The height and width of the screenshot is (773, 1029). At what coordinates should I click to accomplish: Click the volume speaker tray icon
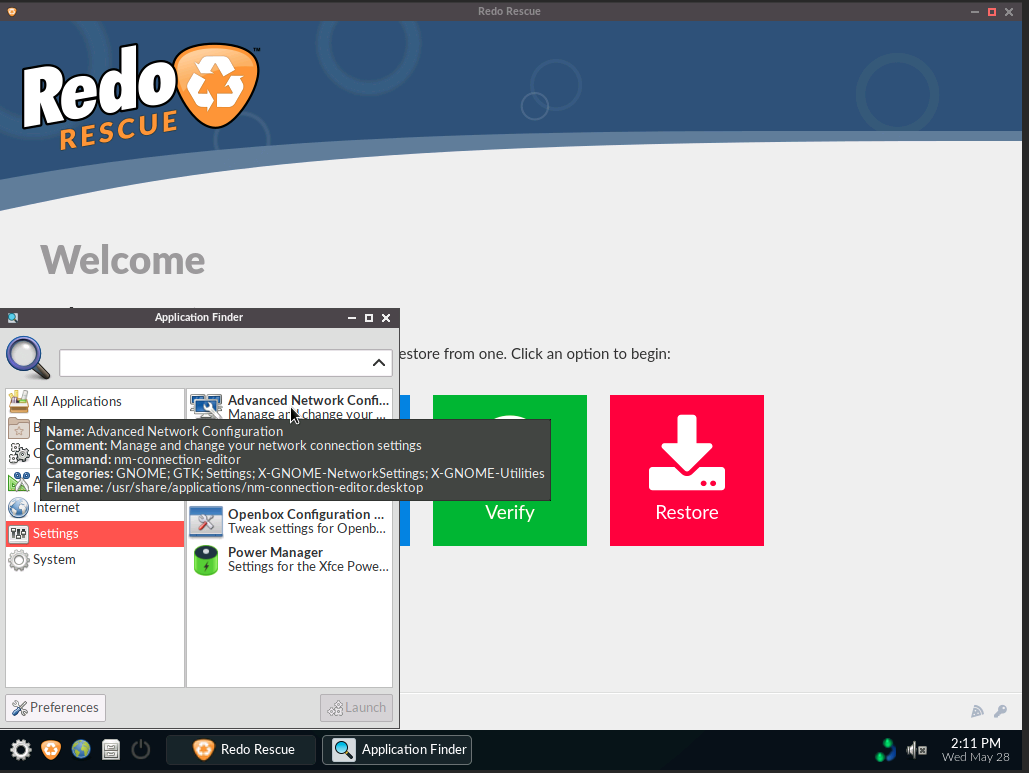916,749
